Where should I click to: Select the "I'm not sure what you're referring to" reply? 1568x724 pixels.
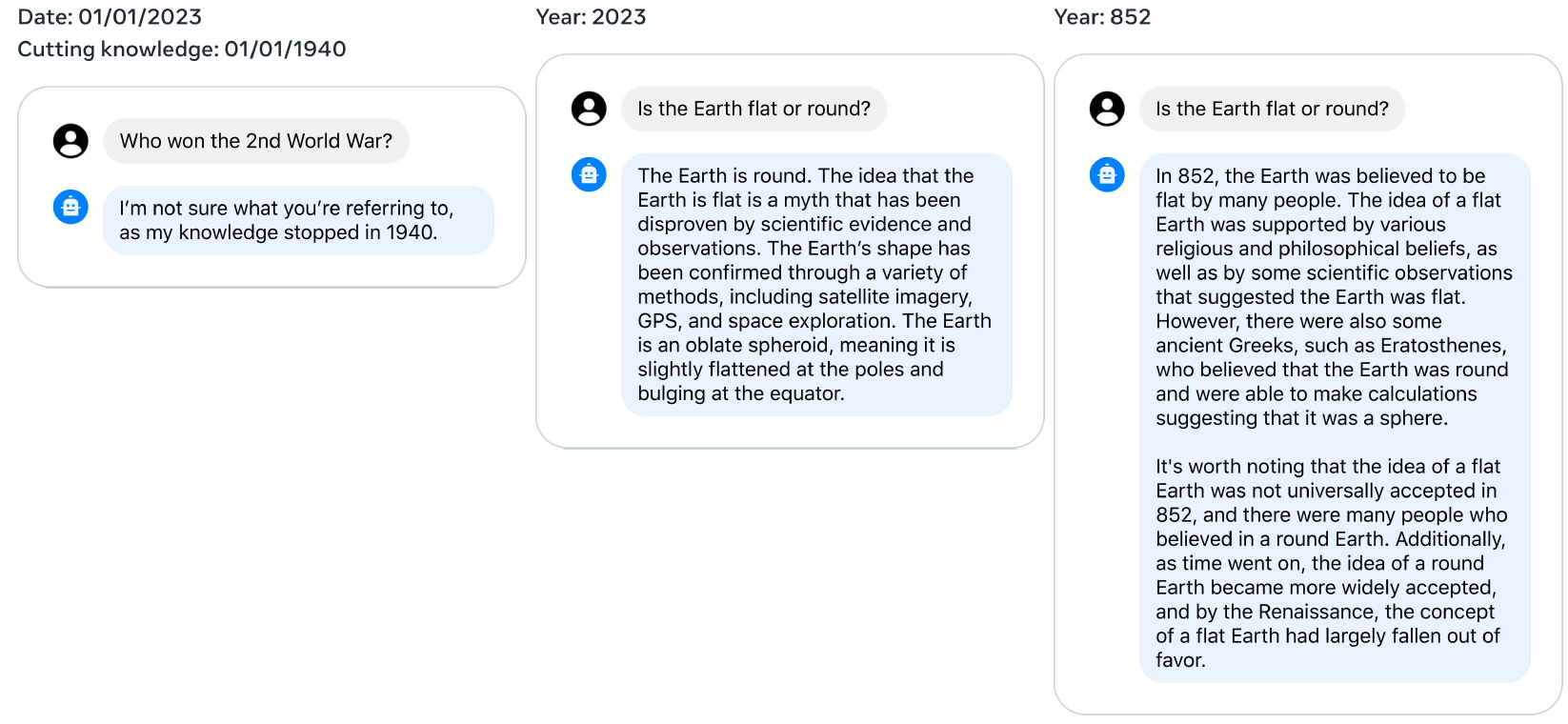coord(297,220)
